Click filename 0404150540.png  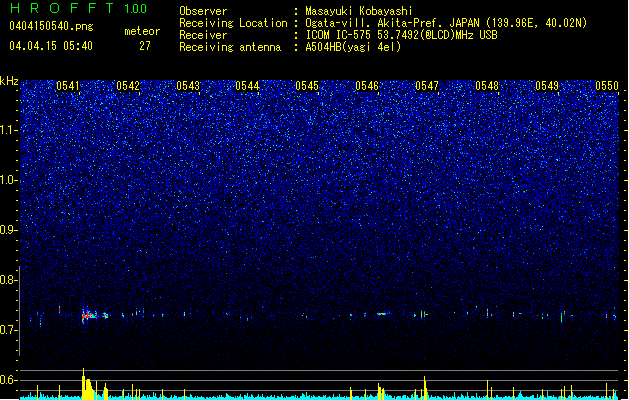coord(51,26)
